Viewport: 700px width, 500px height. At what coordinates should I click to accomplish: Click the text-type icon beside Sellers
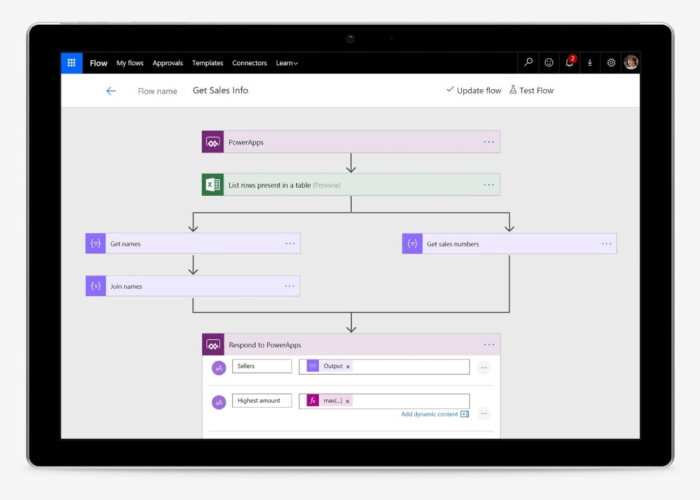219,368
